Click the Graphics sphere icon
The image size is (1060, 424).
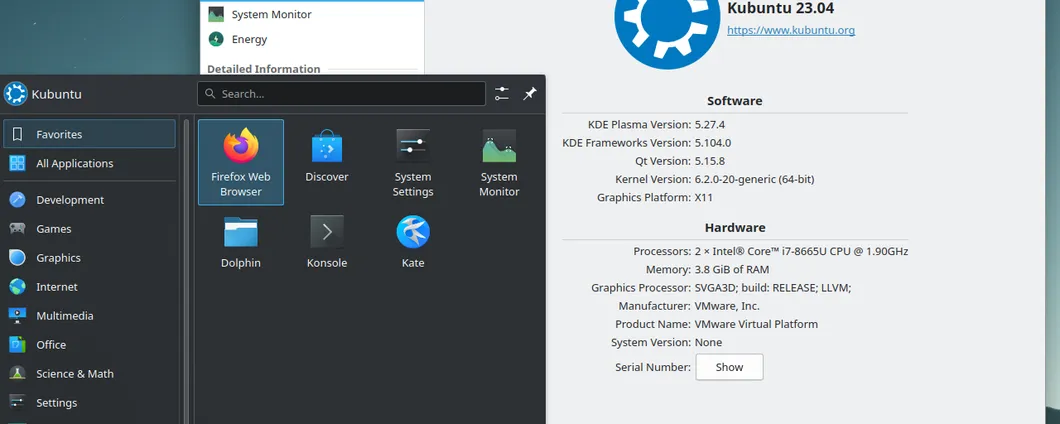(18, 258)
